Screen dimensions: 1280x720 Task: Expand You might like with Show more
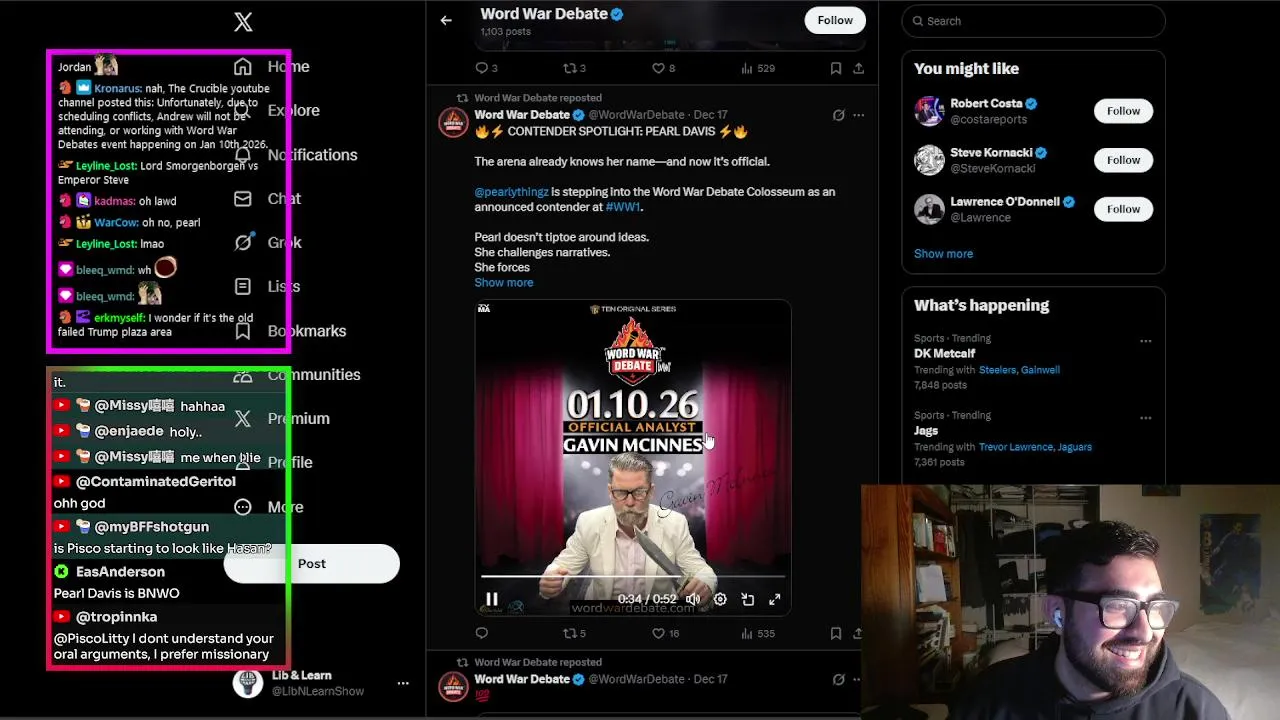pyautogui.click(x=943, y=253)
